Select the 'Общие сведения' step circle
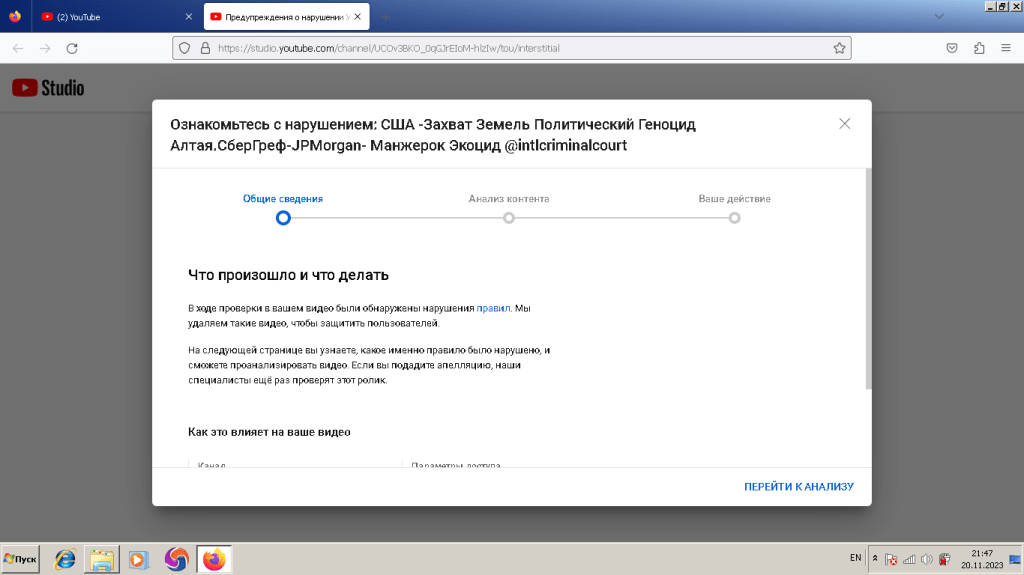 (x=283, y=218)
